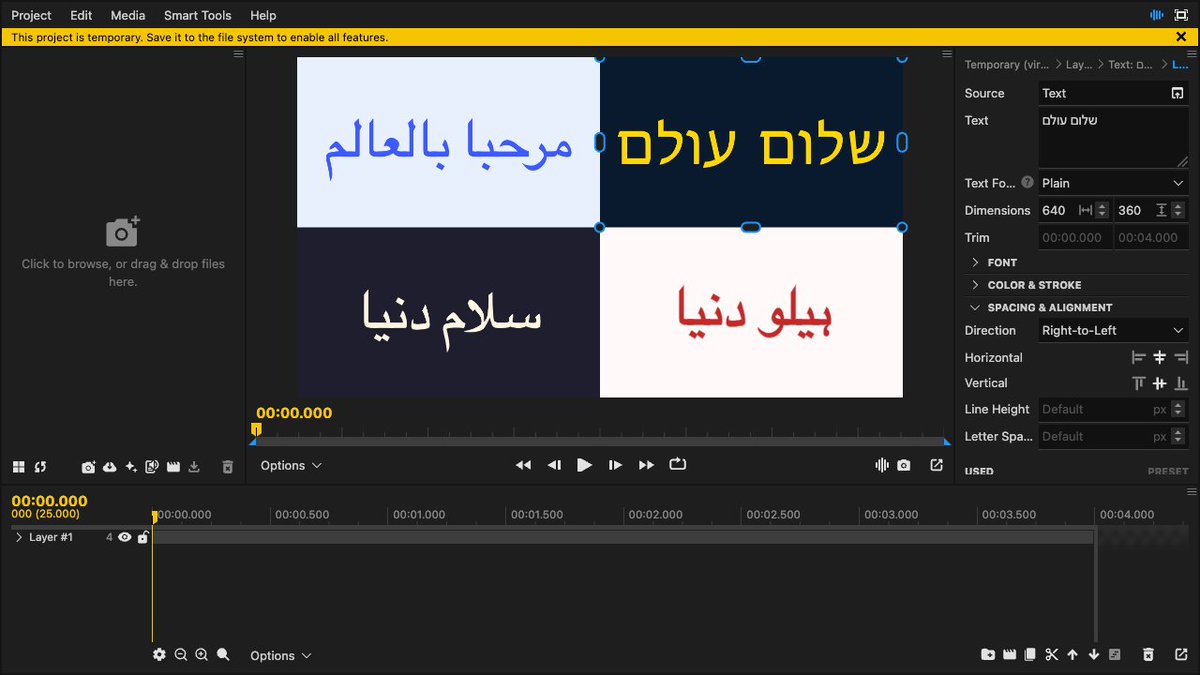
Task: Step back one frame
Action: coord(554,465)
